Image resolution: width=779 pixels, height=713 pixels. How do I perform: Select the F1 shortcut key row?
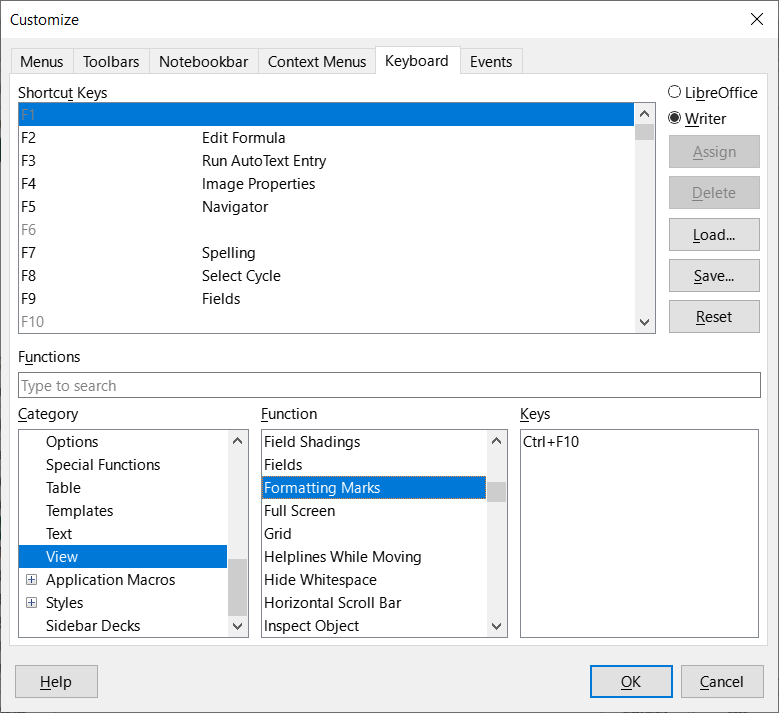coord(326,115)
